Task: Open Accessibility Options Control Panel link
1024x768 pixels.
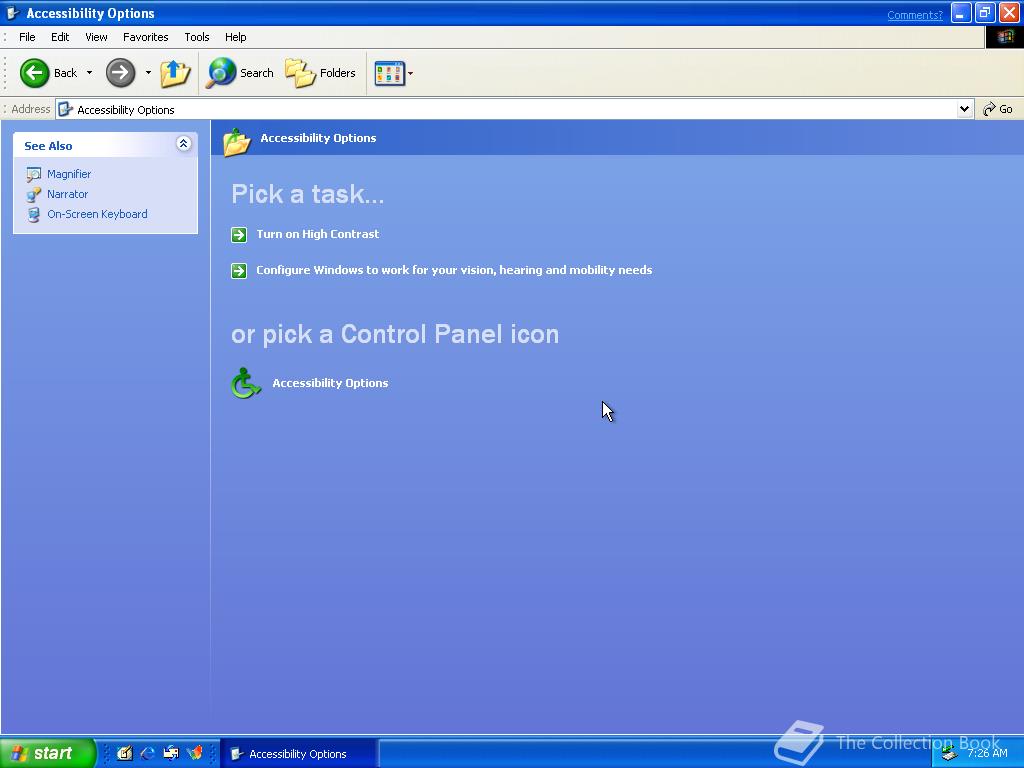Action: click(x=330, y=383)
